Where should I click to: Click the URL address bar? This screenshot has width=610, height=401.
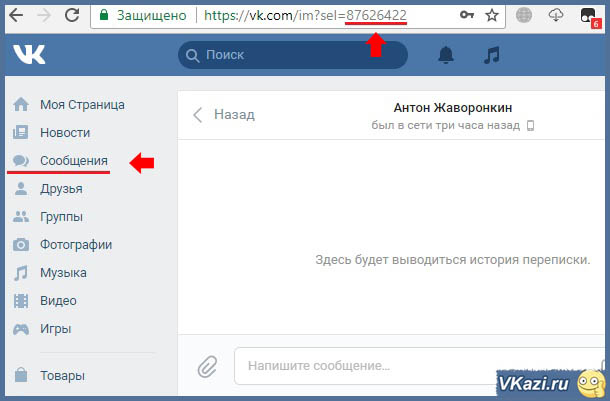[x=298, y=16]
